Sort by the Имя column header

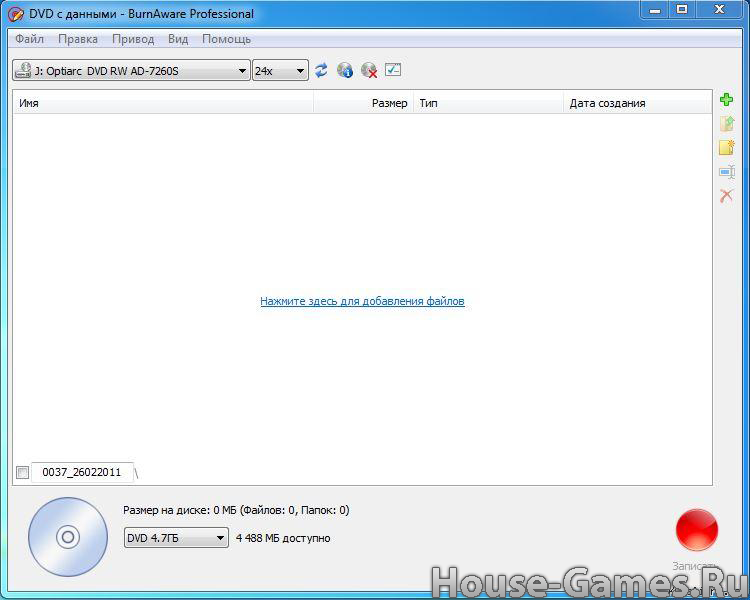pyautogui.click(x=163, y=103)
